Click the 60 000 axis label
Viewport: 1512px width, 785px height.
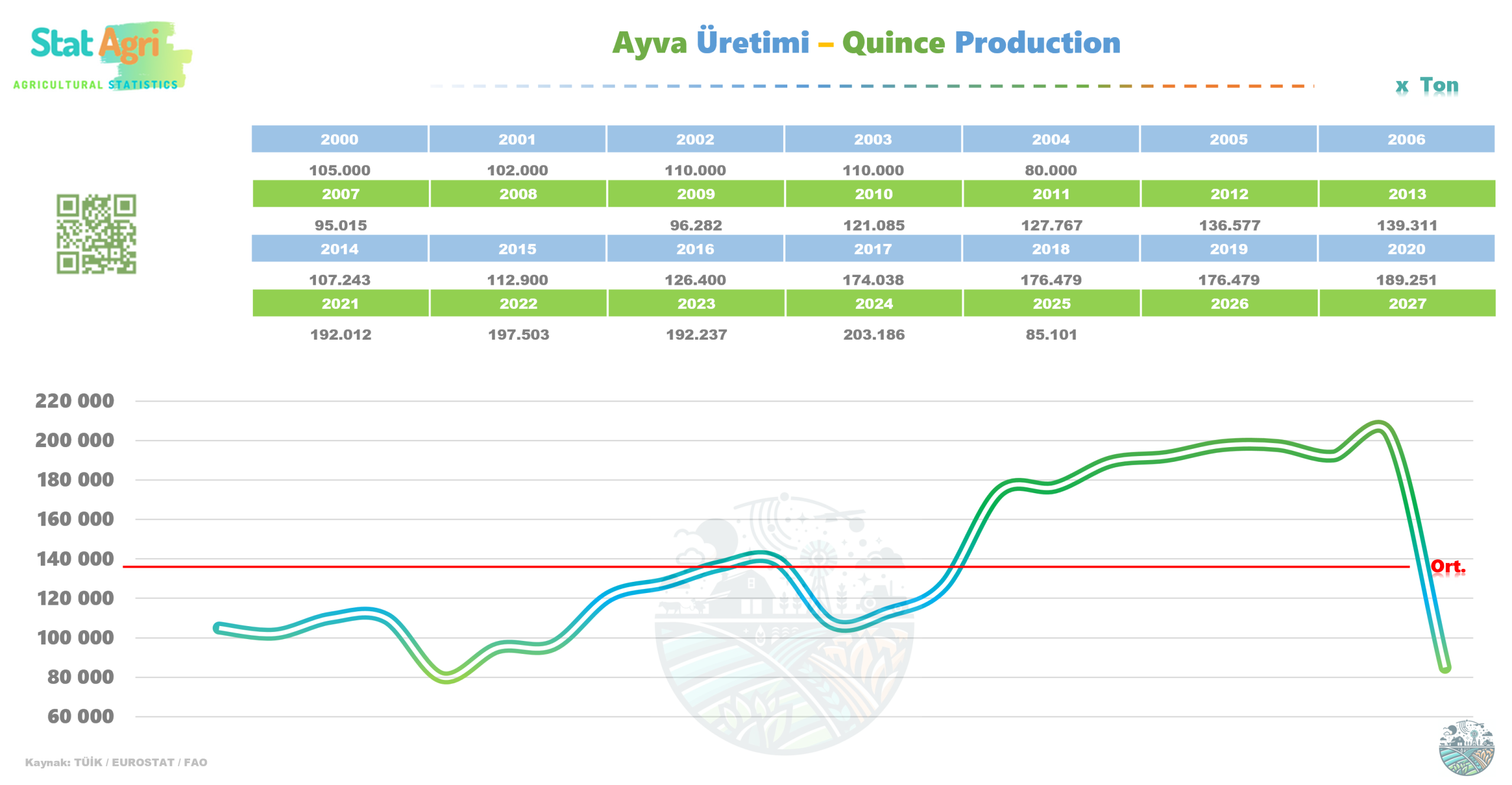[x=80, y=716]
